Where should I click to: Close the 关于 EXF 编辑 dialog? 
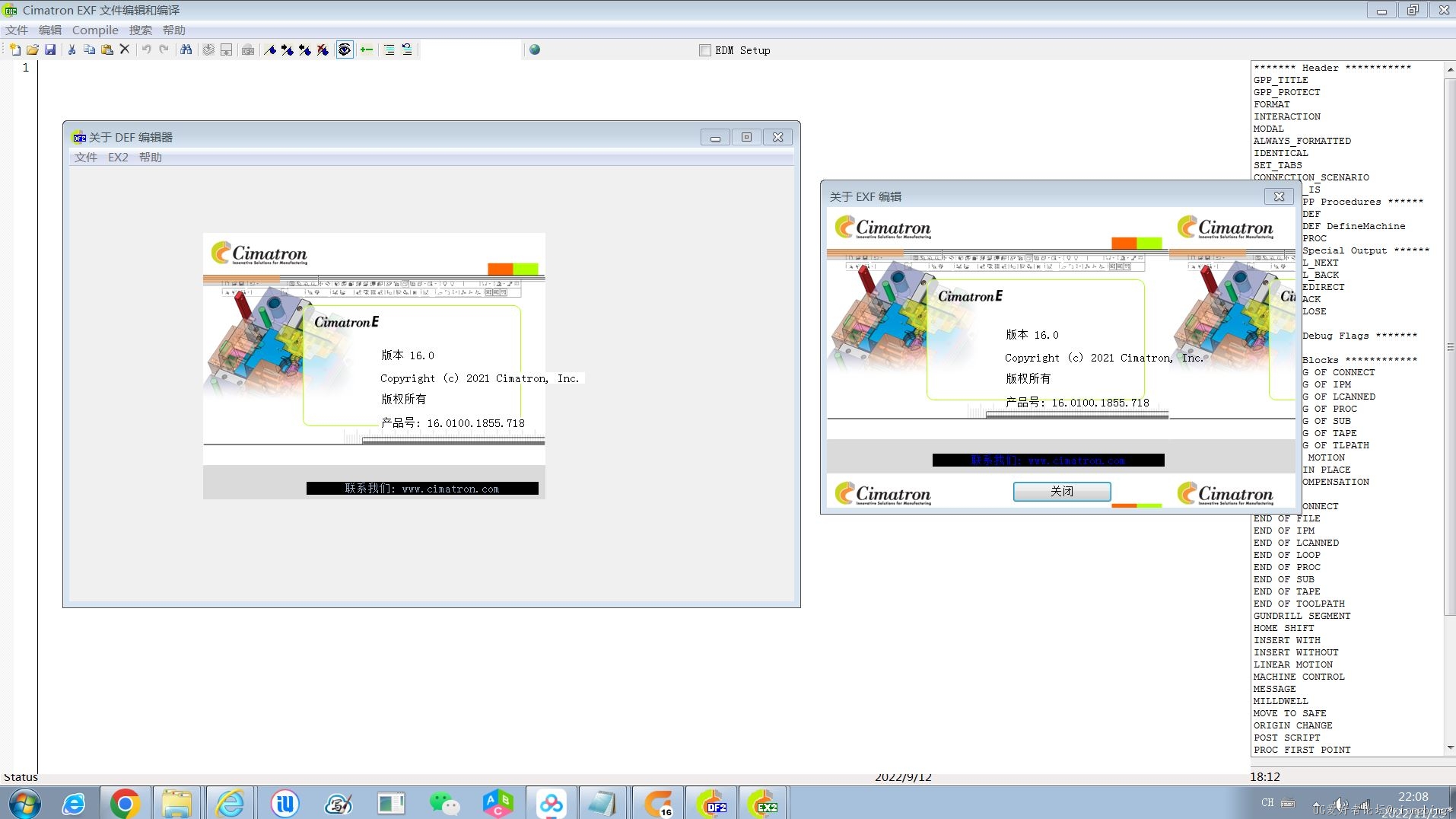click(x=1280, y=196)
